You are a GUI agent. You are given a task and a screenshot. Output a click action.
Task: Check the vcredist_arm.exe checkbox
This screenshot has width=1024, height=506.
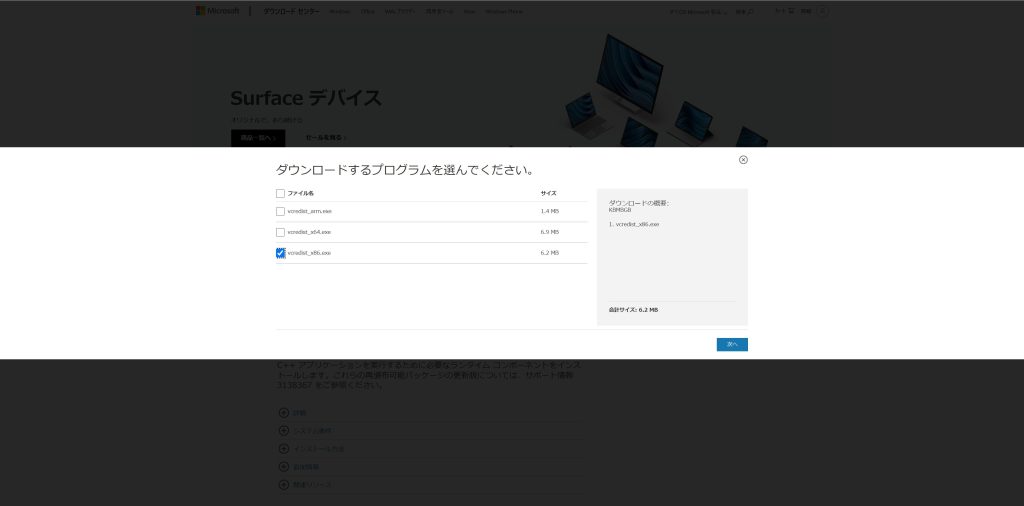pos(280,212)
